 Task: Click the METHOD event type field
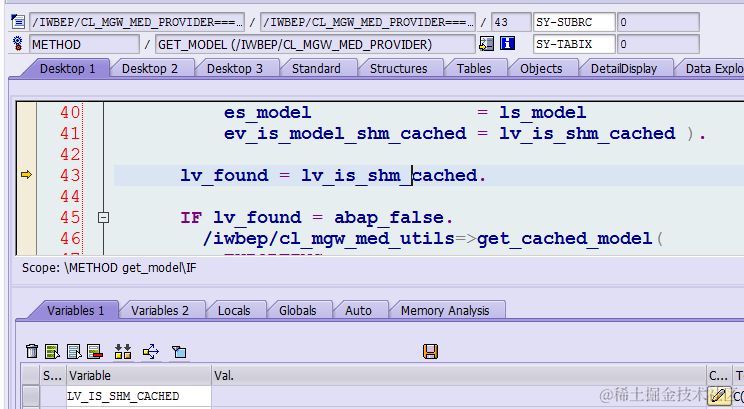[84, 44]
